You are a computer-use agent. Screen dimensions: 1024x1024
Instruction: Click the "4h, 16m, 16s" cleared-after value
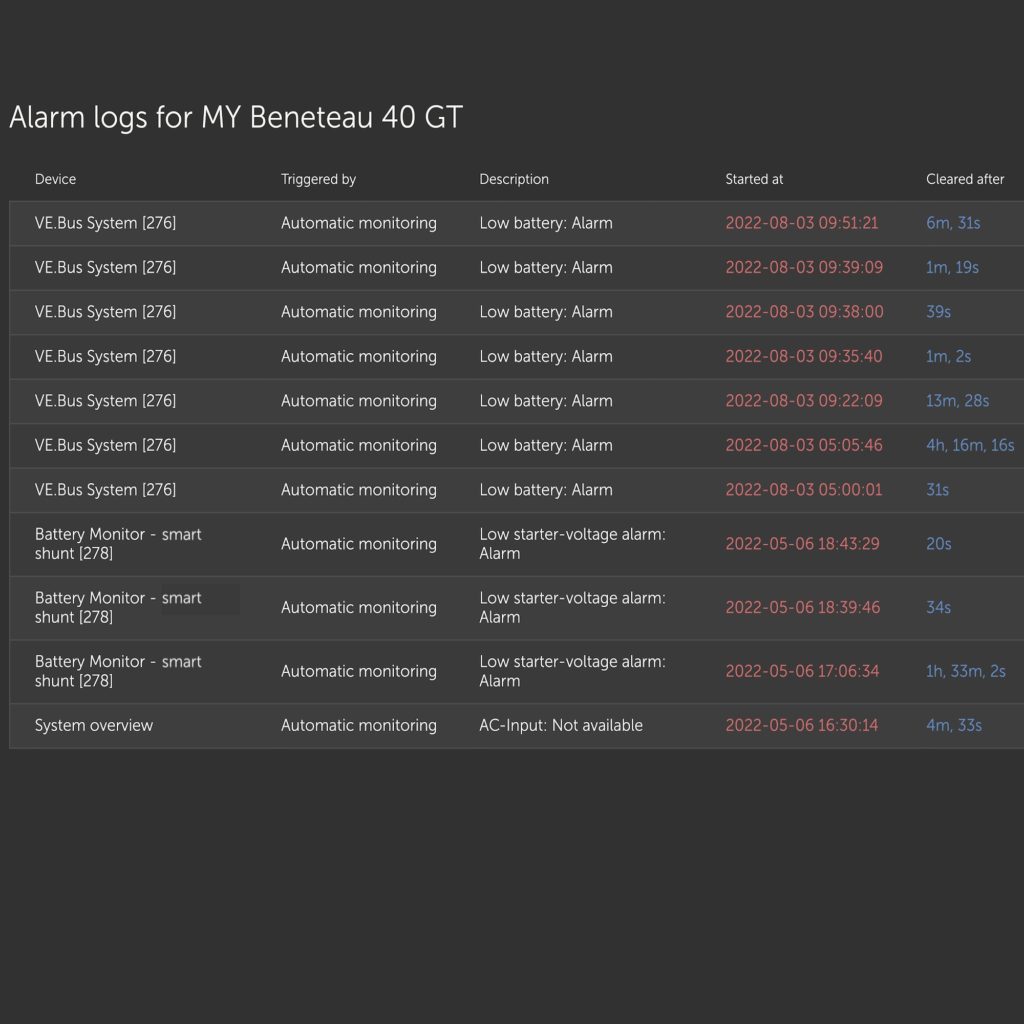click(x=970, y=445)
